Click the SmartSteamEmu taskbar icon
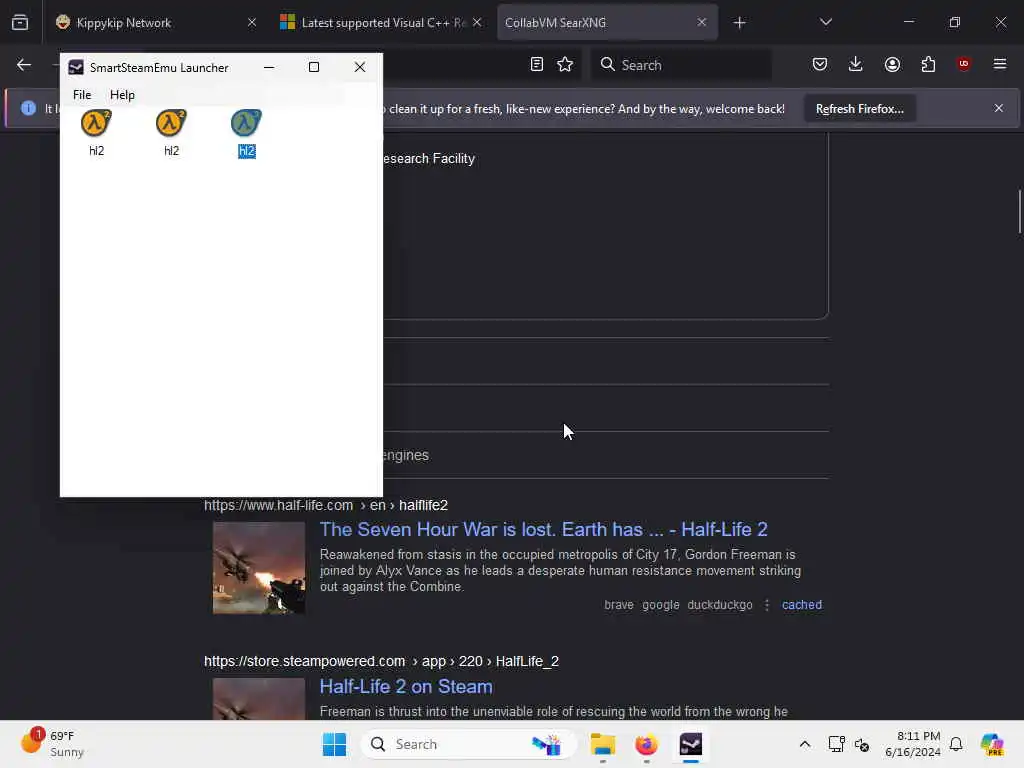 690,744
